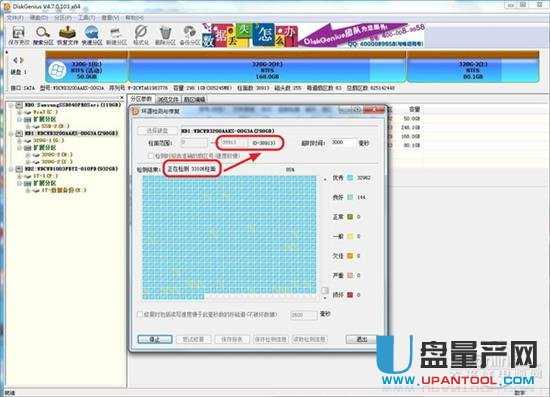
Task: Click the Select Disk (选择硬盘) button in the dialog
Action: pos(157,131)
